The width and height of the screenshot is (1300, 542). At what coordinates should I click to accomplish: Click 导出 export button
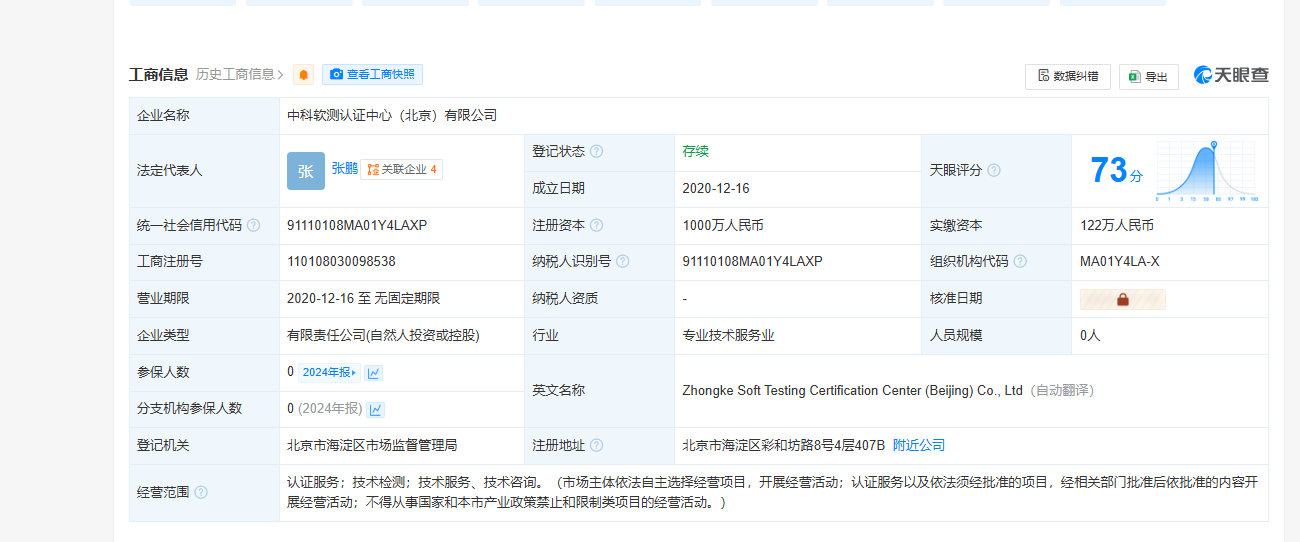pyautogui.click(x=1148, y=76)
